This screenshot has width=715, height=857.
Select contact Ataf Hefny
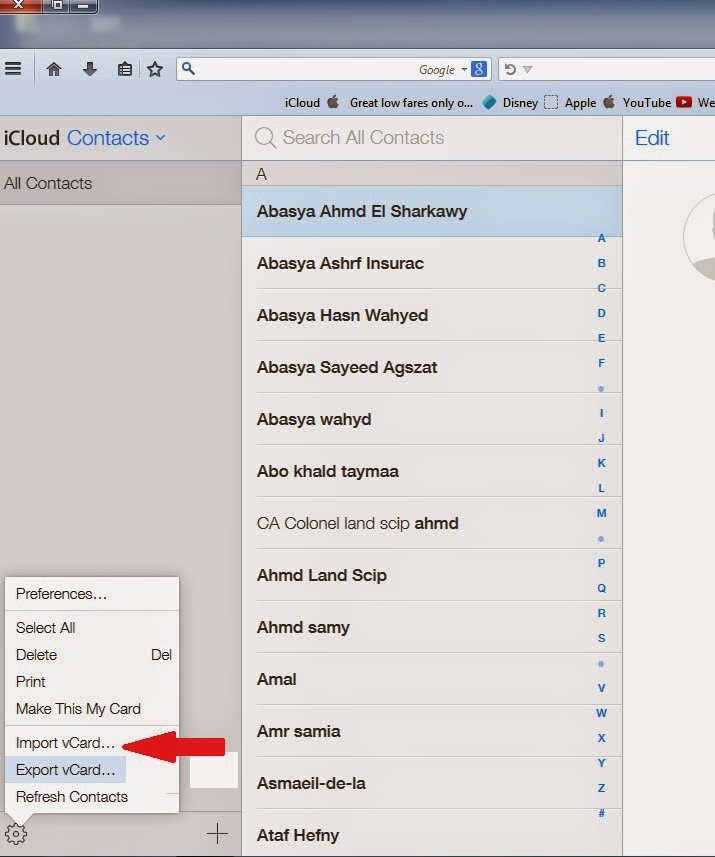(432, 833)
